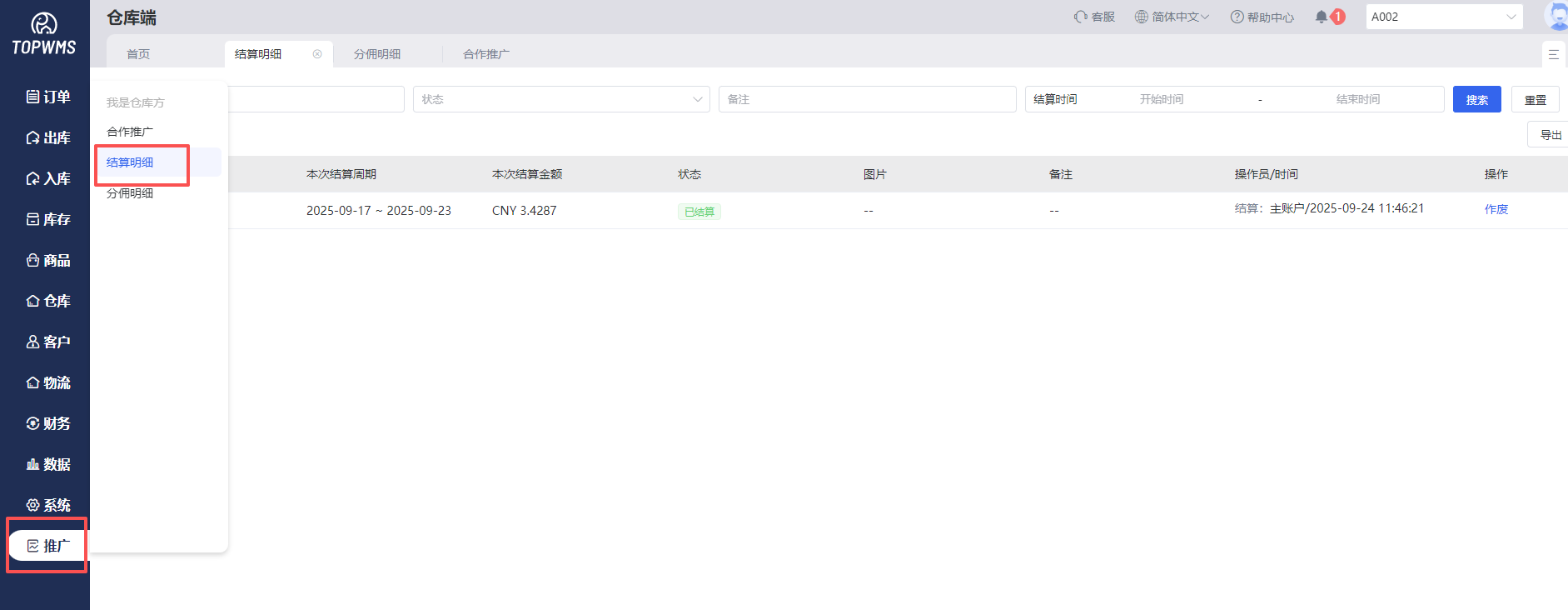Click the 操作 column header
This screenshot has height=610, width=1568.
pyautogui.click(x=1496, y=174)
